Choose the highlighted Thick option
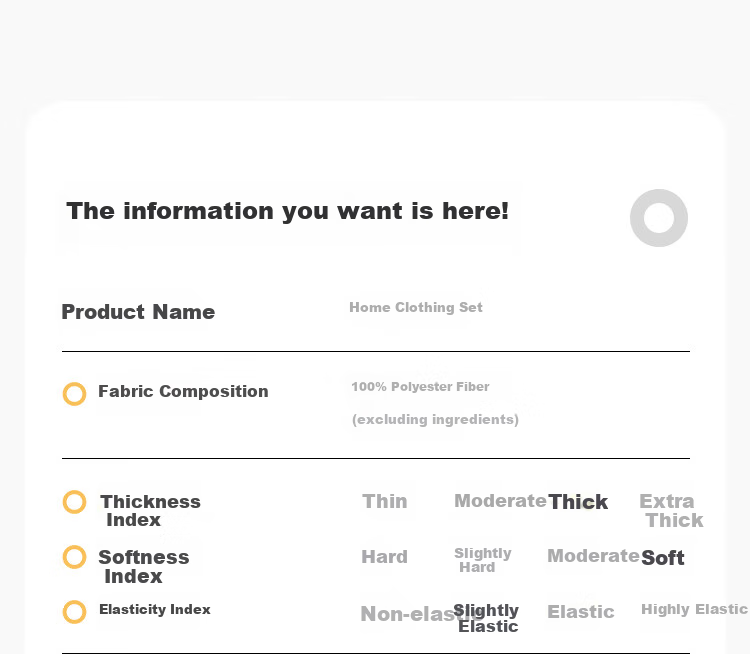Viewport: 750px width, 654px height. click(578, 502)
